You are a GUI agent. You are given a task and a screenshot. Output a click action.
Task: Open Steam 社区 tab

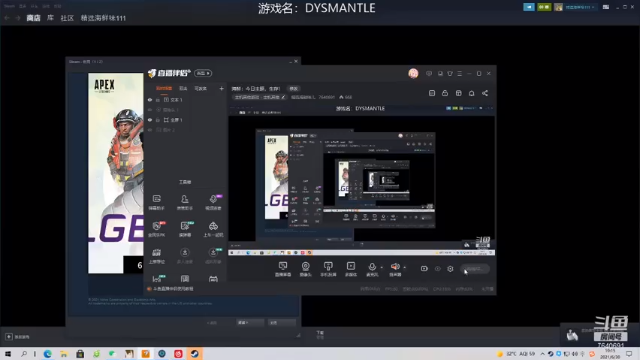point(67,18)
